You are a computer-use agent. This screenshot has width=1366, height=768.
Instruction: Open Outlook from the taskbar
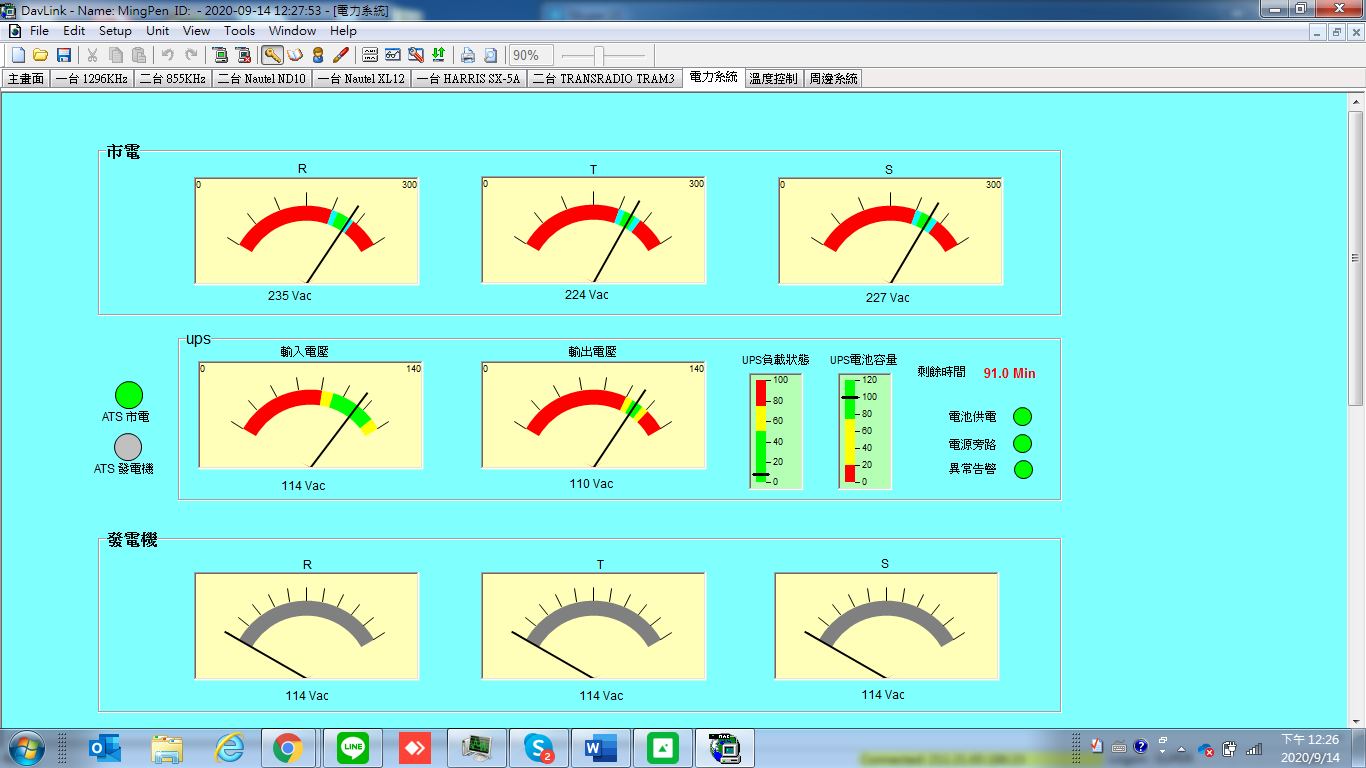coord(105,747)
